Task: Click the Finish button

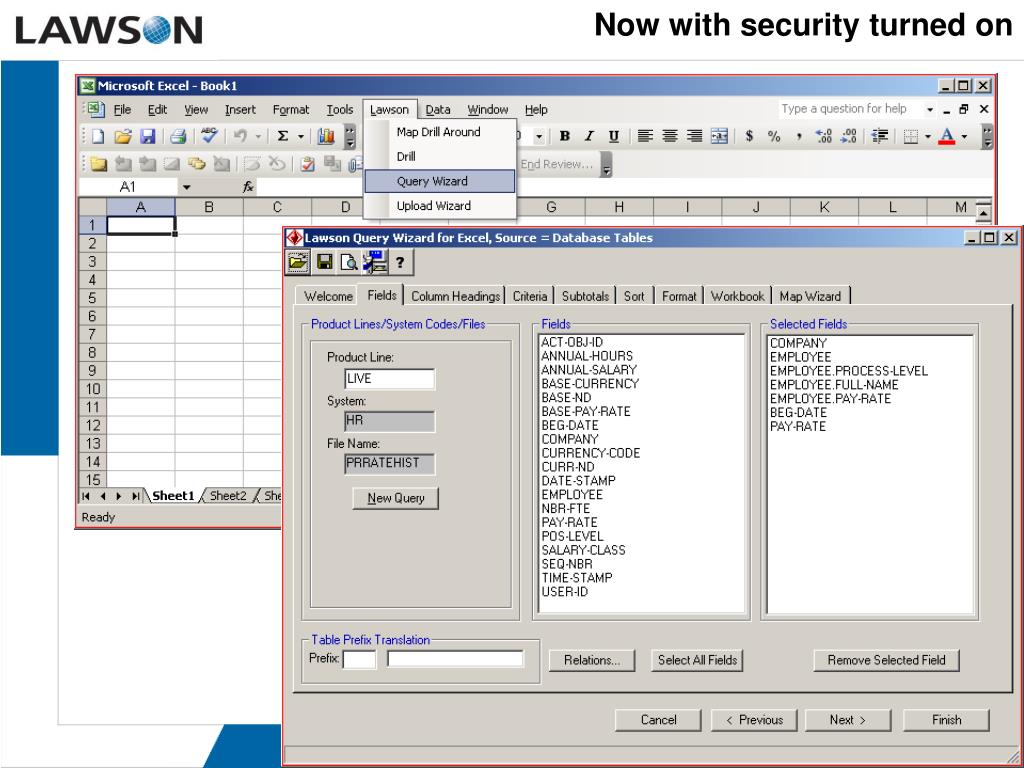Action: (946, 720)
